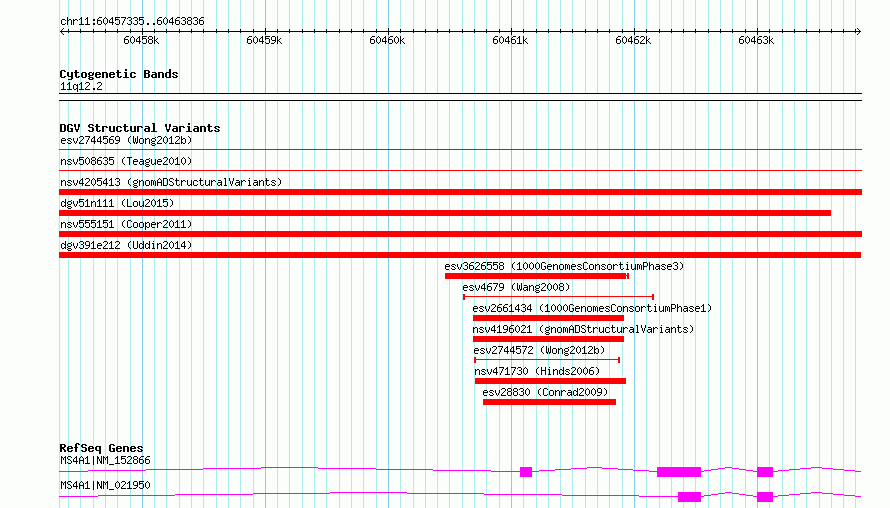The image size is (890, 508).
Task: Select variant nsv508635 (Teague2010)
Action: (x=126, y=161)
